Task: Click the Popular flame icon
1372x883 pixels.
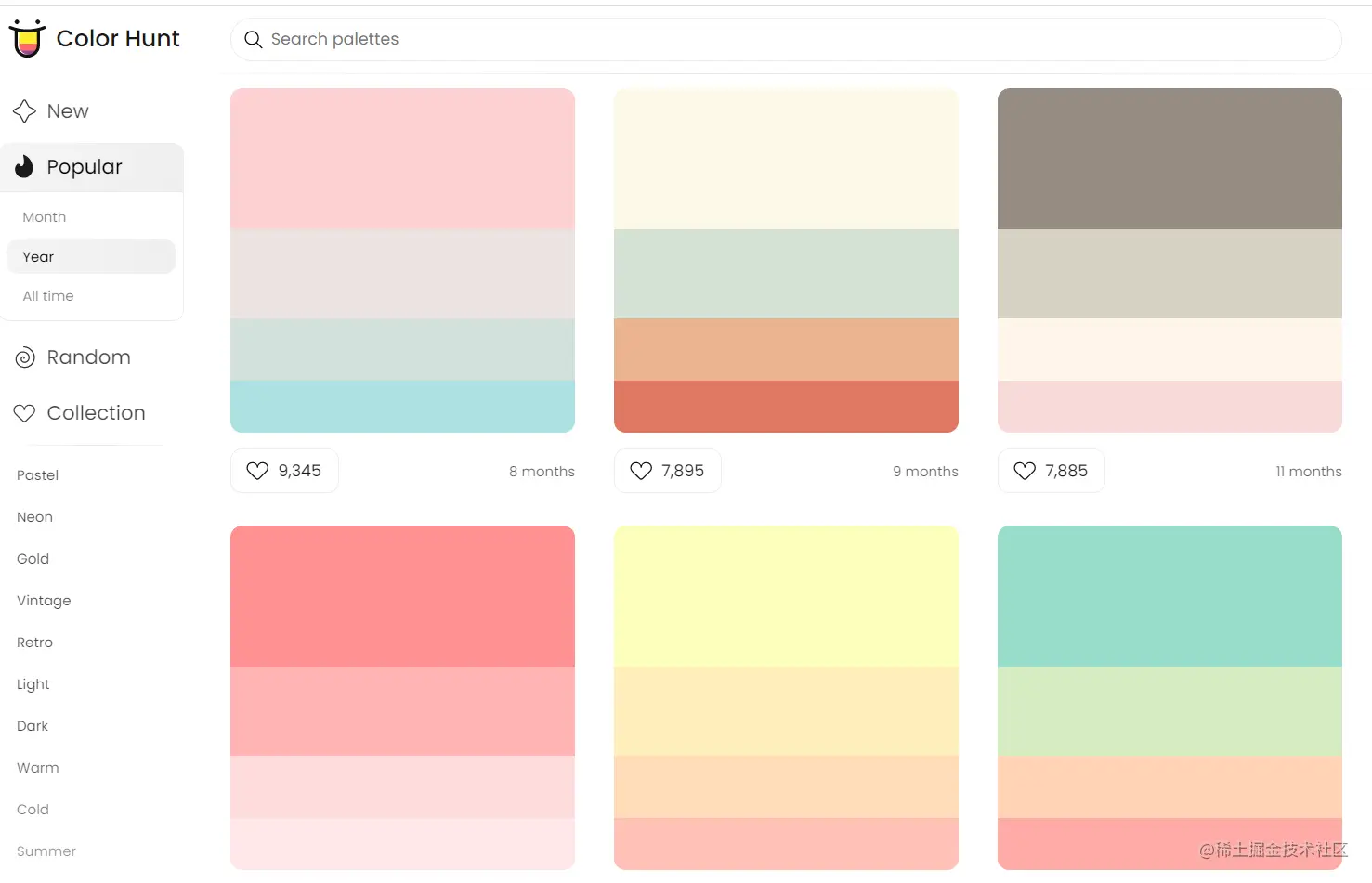Action: click(x=24, y=167)
